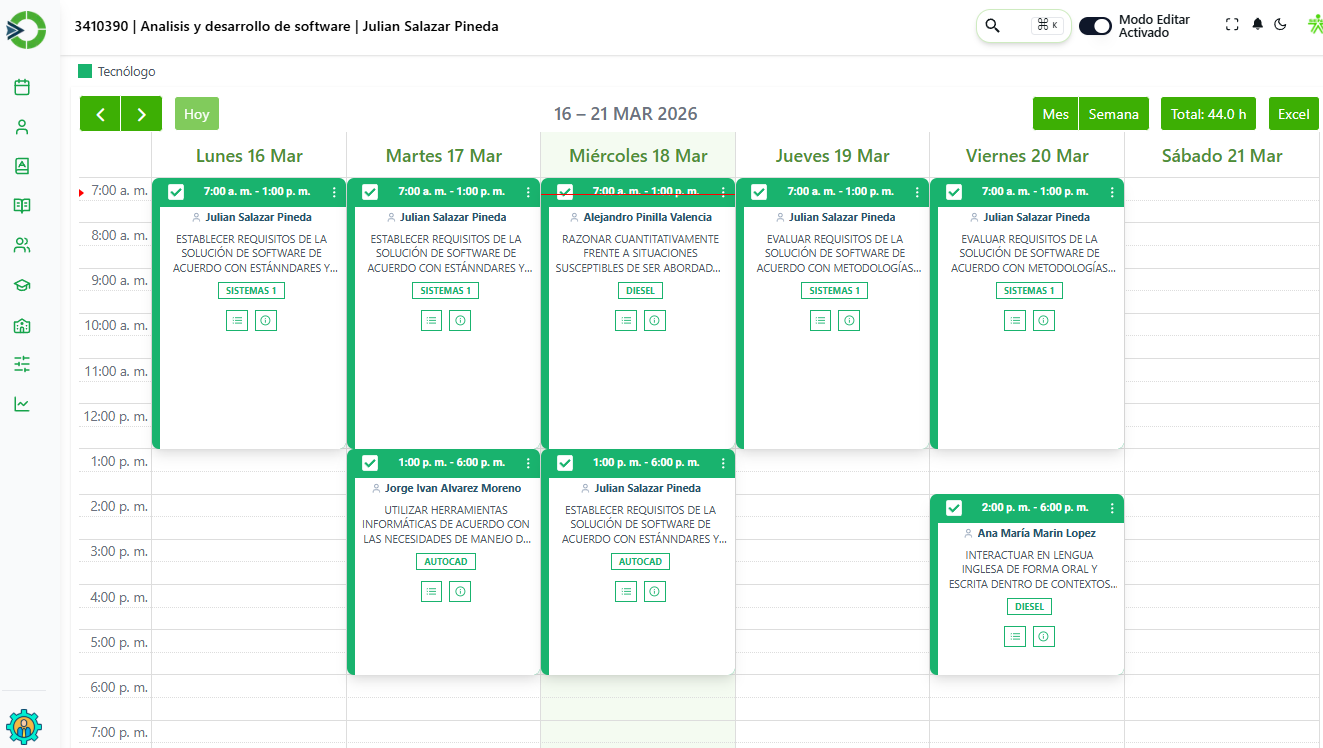
Task: Open the calendar icon in the sidebar
Action: (x=22, y=87)
